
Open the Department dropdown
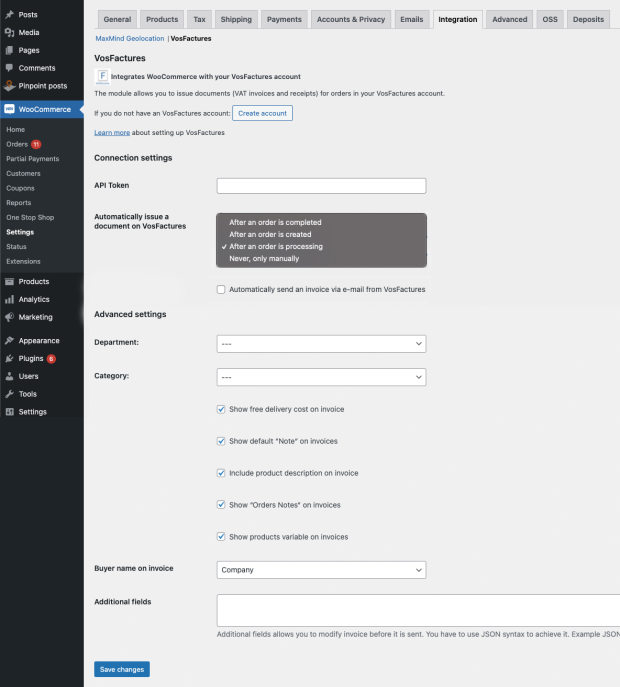click(321, 344)
